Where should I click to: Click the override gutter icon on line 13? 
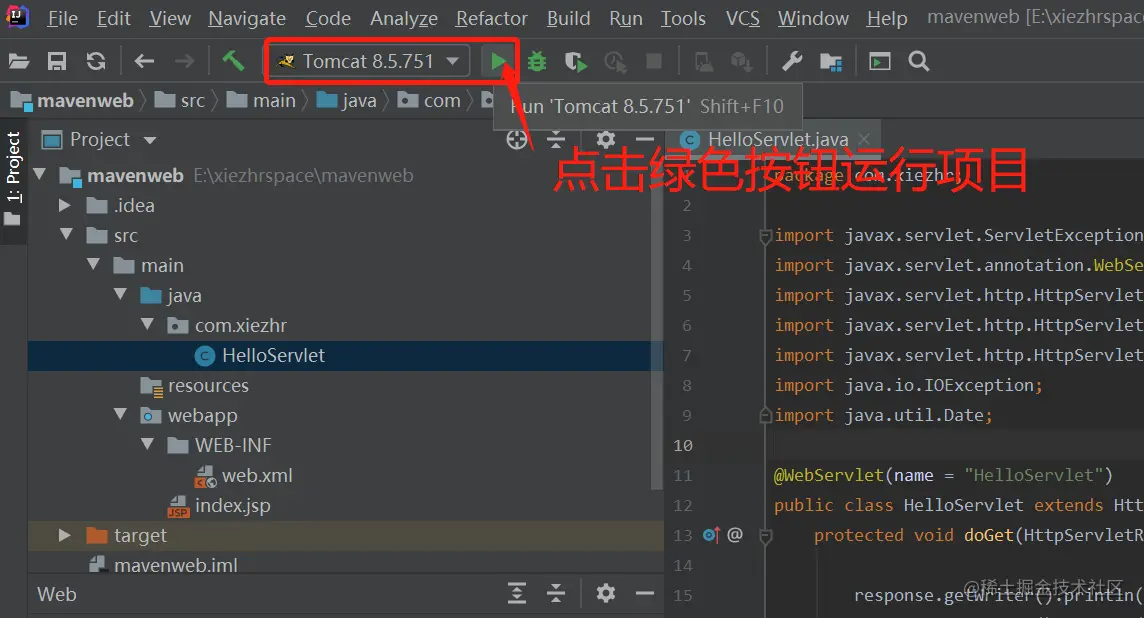click(711, 535)
